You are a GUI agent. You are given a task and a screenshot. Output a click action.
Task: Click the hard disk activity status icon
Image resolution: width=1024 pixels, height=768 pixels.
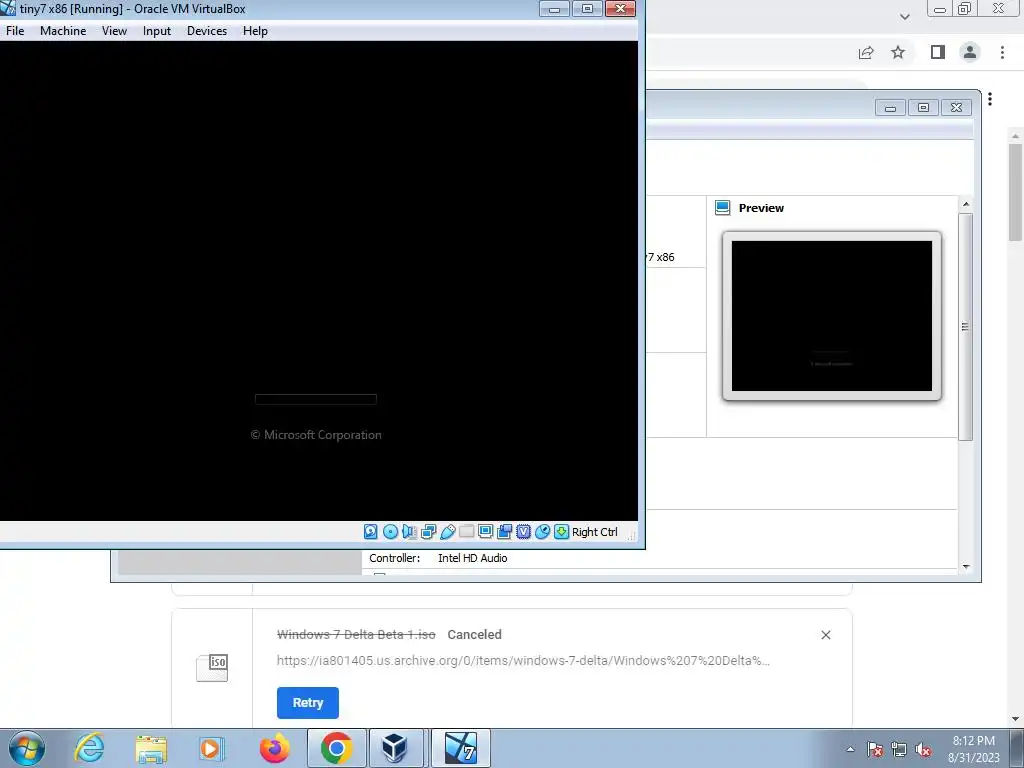[371, 532]
